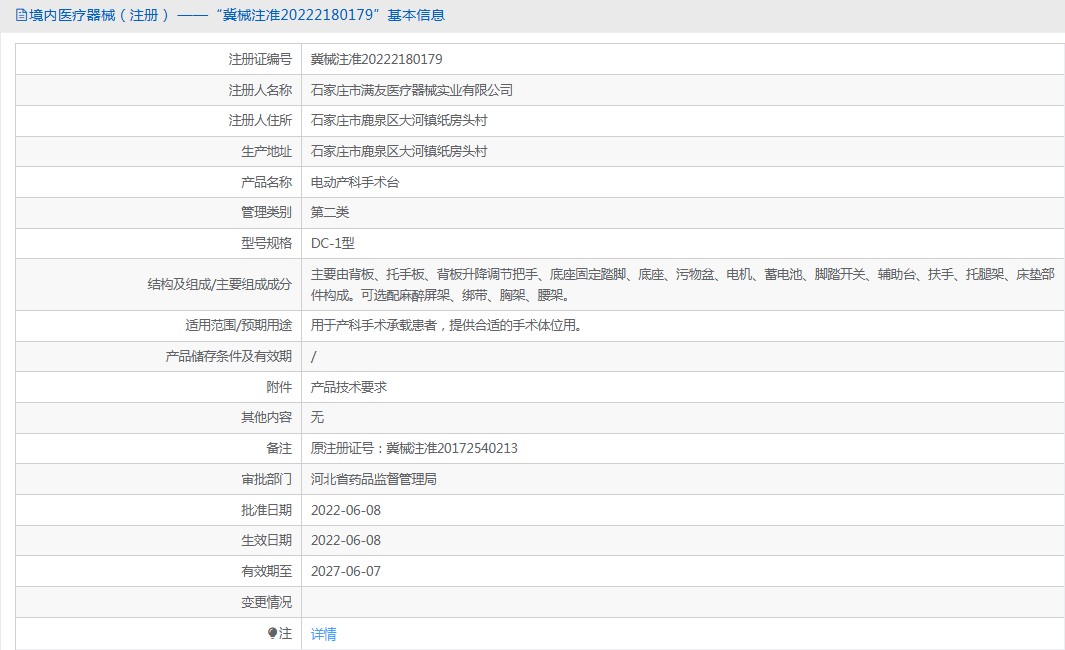Select the product name 电动产科手术台
1065x650 pixels.
355,181
